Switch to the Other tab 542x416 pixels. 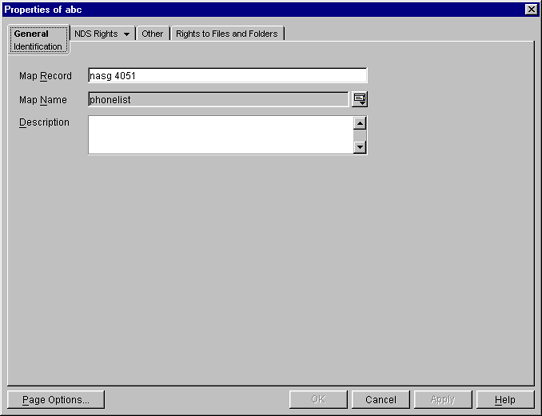coord(152,34)
